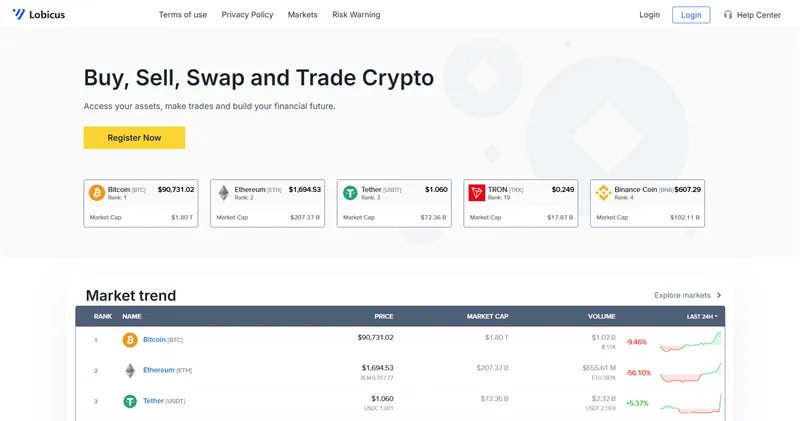Open the Terms of use menu item

click(x=183, y=15)
